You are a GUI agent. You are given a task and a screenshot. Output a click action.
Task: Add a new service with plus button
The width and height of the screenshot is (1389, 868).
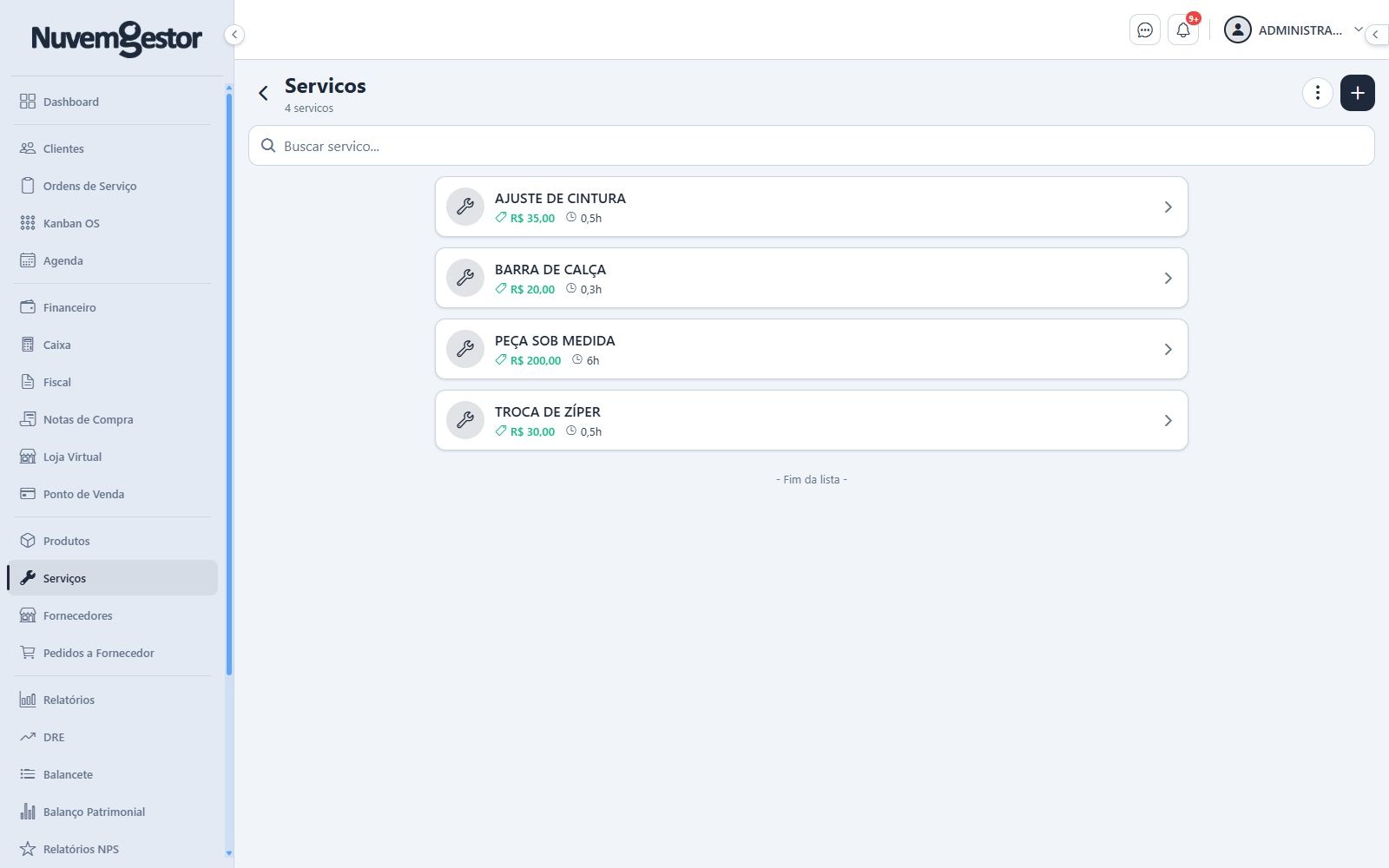tap(1358, 93)
